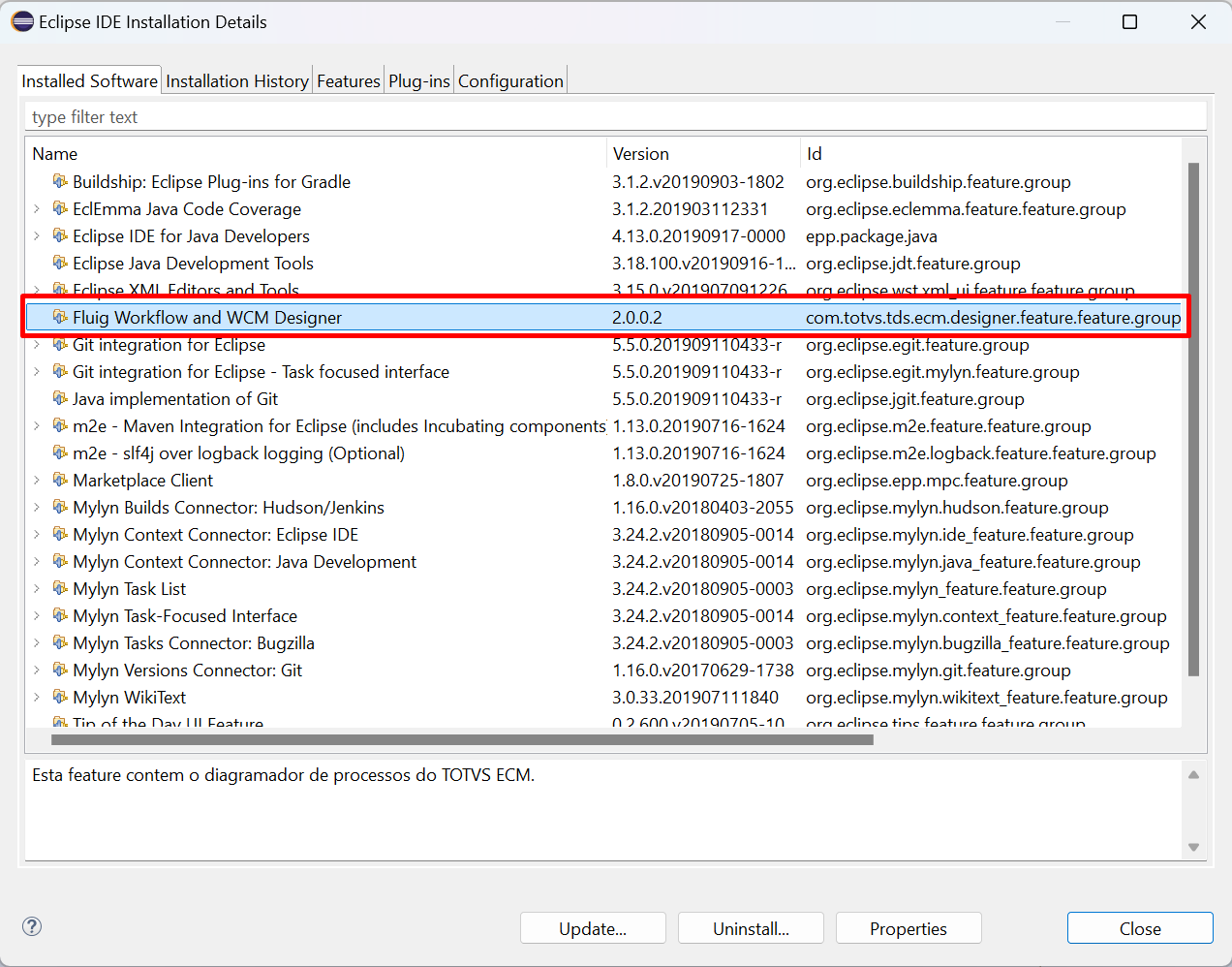Select id "org.eclipse.mylyn.git.feature.group"
Image resolution: width=1232 pixels, height=967 pixels.
(x=938, y=670)
